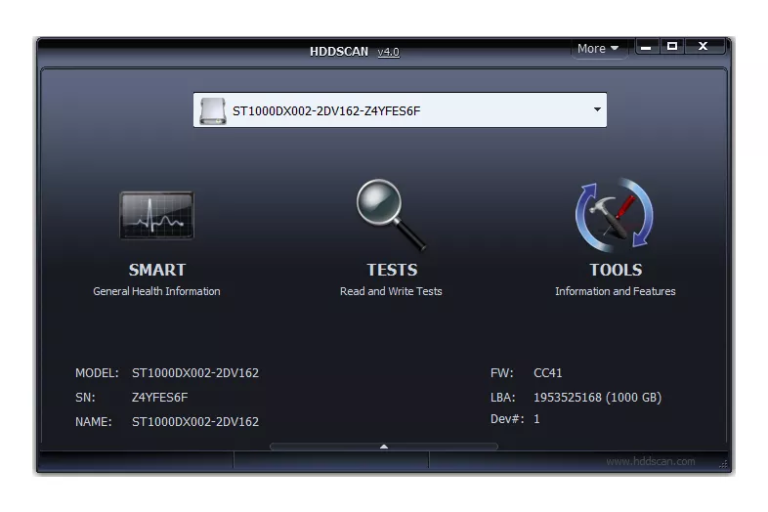The width and height of the screenshot is (768, 512).
Task: Expand the drive selection dropdown arrow
Action: click(x=597, y=110)
